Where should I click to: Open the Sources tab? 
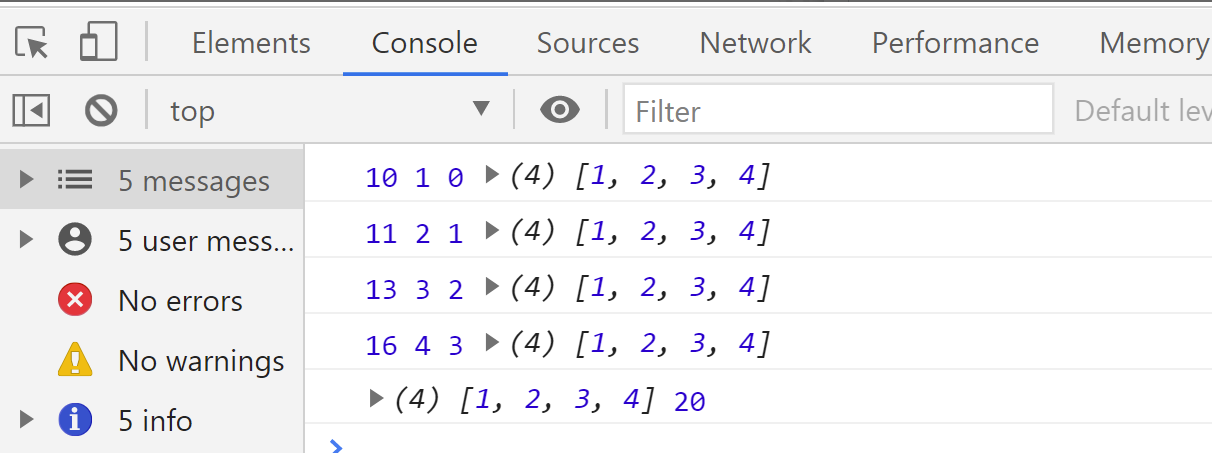pyautogui.click(x=588, y=43)
